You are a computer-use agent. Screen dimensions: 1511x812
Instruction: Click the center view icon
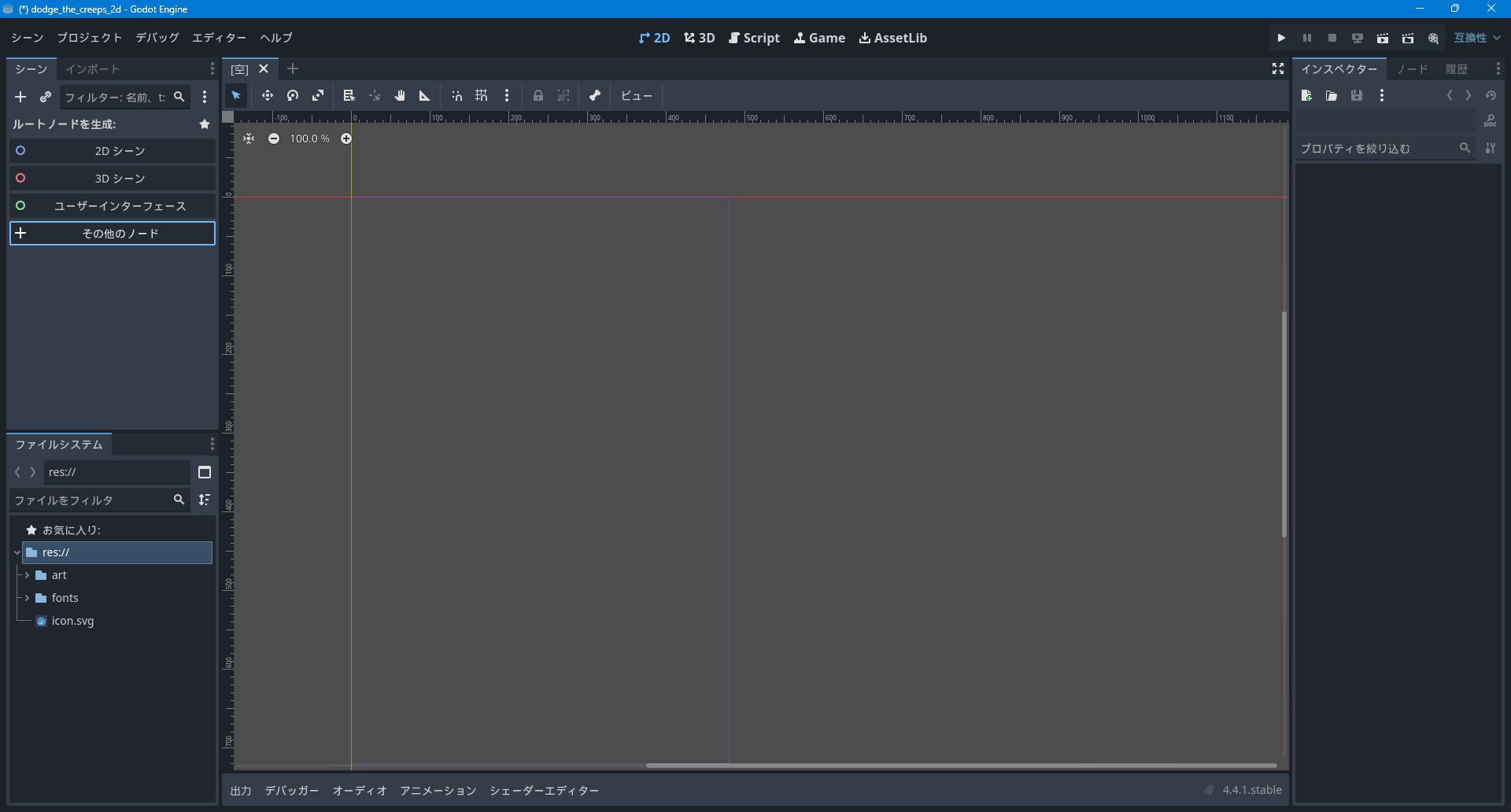(x=249, y=138)
